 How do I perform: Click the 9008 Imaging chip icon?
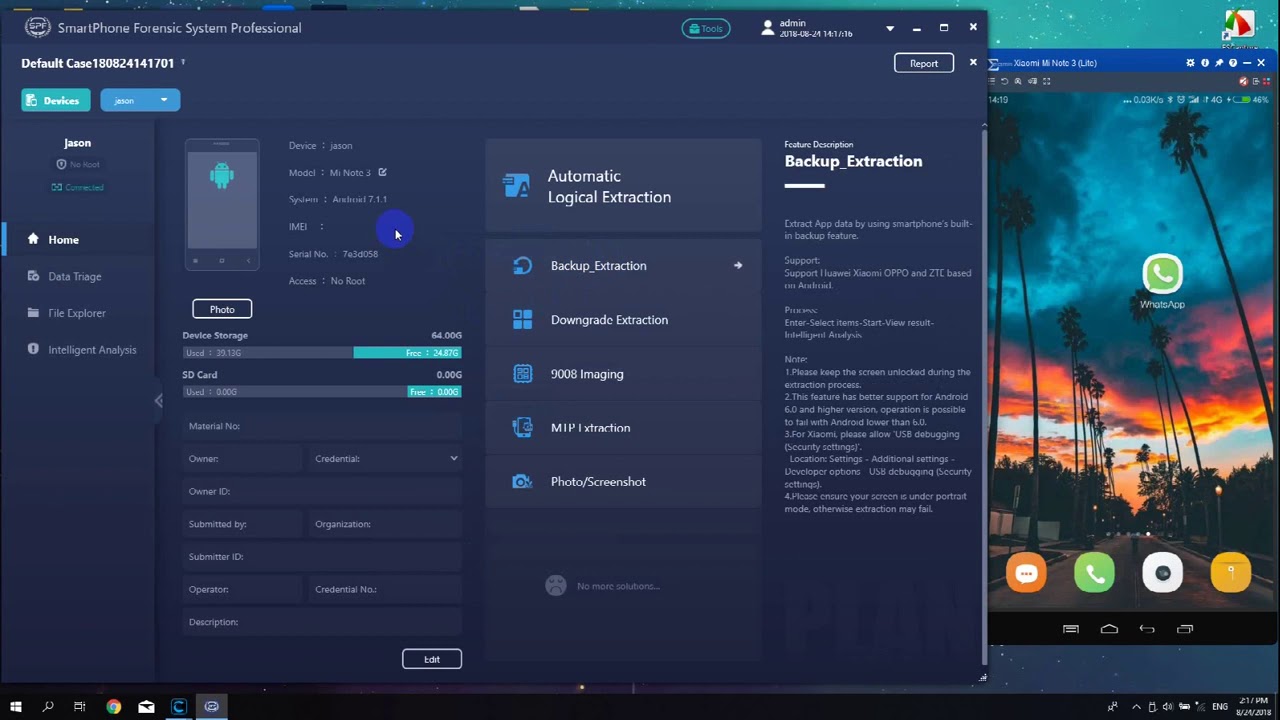pos(522,374)
